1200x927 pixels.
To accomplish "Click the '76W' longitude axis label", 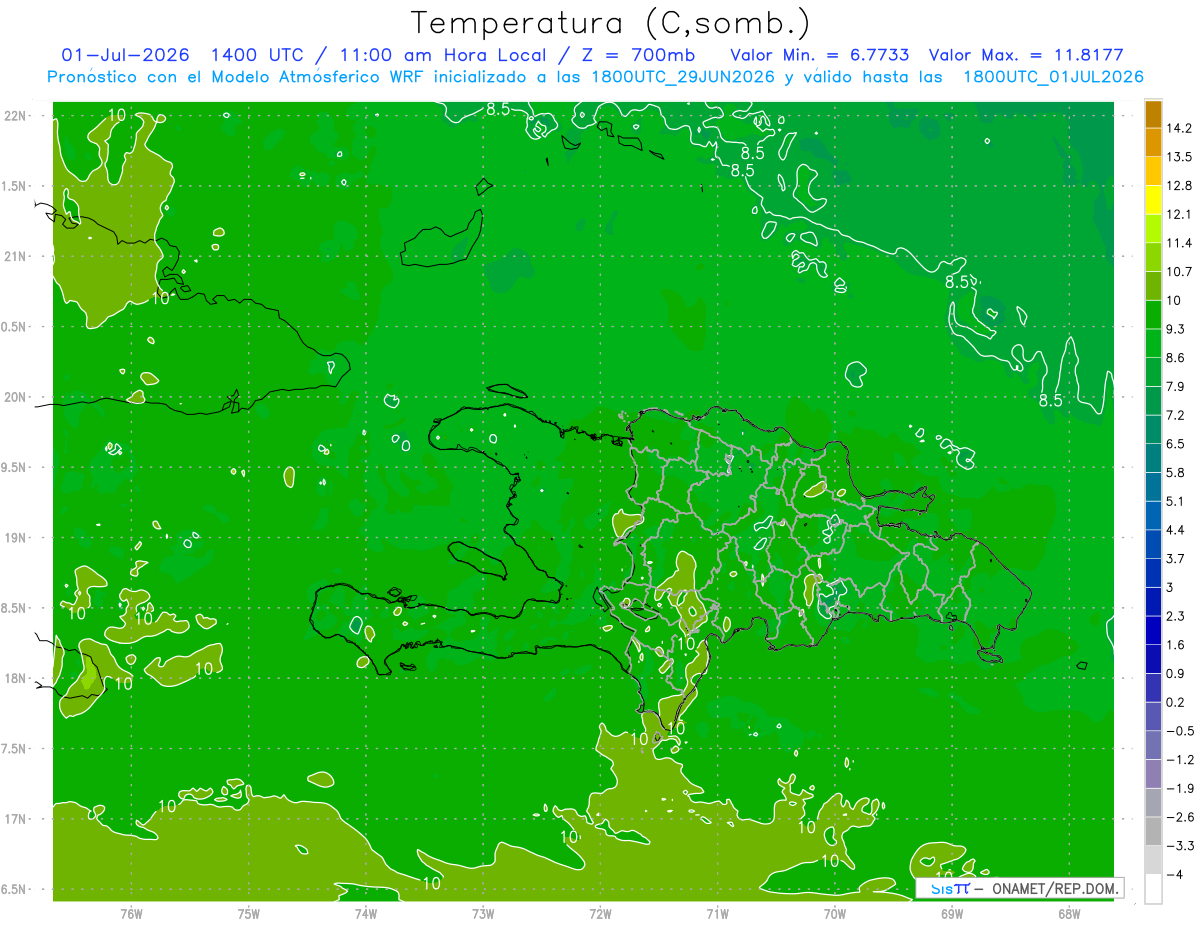I will tap(131, 914).
